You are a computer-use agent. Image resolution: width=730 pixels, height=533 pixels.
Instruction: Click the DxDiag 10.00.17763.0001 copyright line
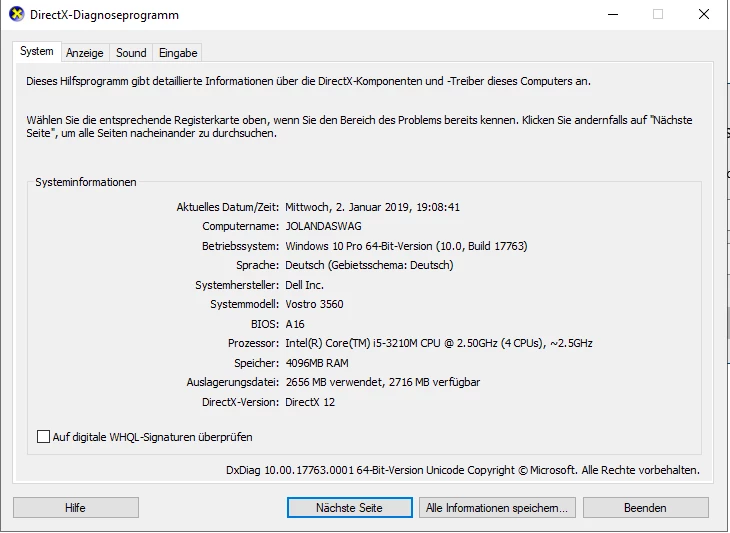click(x=463, y=470)
